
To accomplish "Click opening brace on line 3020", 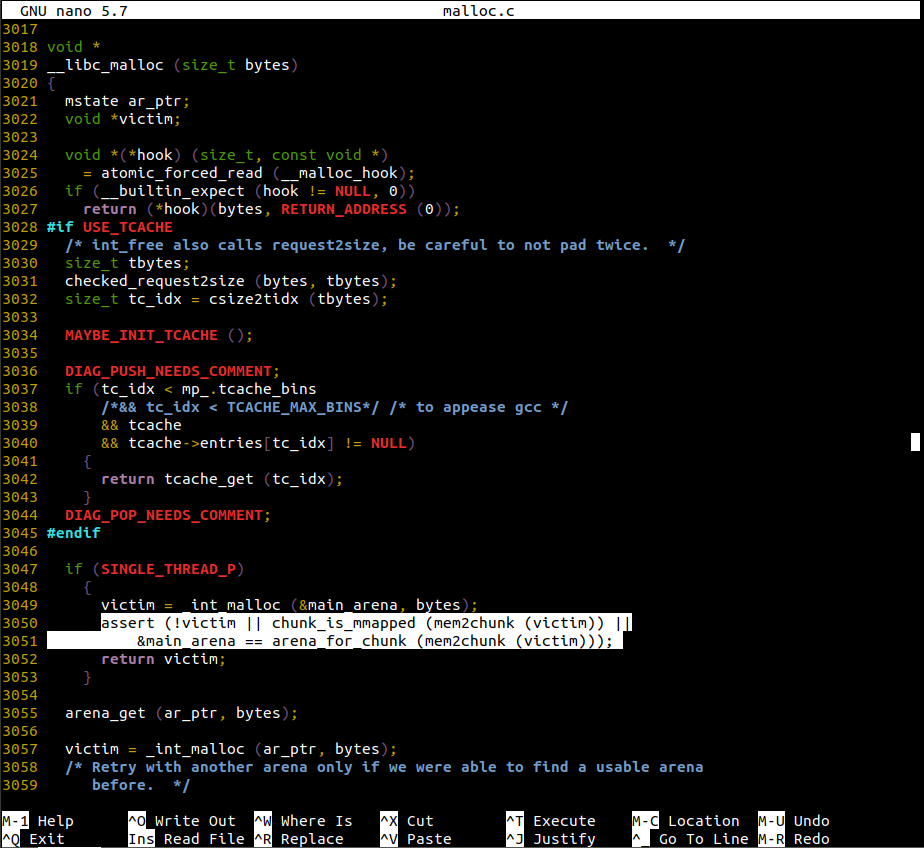I will tap(51, 83).
